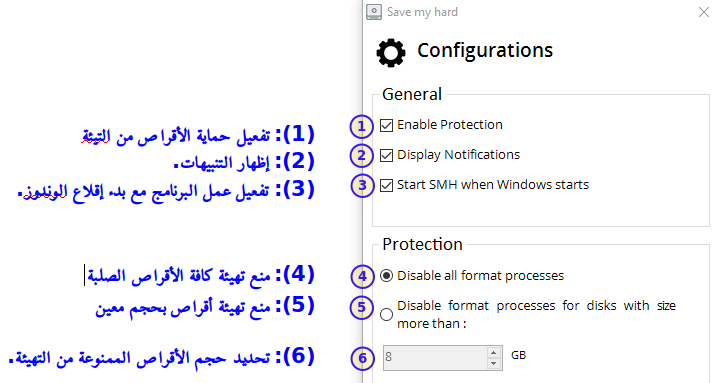
Task: Click the circled number 2 marker
Action: coord(362,156)
